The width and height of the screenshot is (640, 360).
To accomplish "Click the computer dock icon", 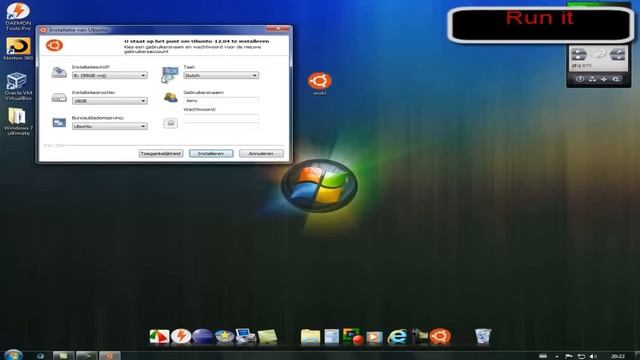I will 246,337.
